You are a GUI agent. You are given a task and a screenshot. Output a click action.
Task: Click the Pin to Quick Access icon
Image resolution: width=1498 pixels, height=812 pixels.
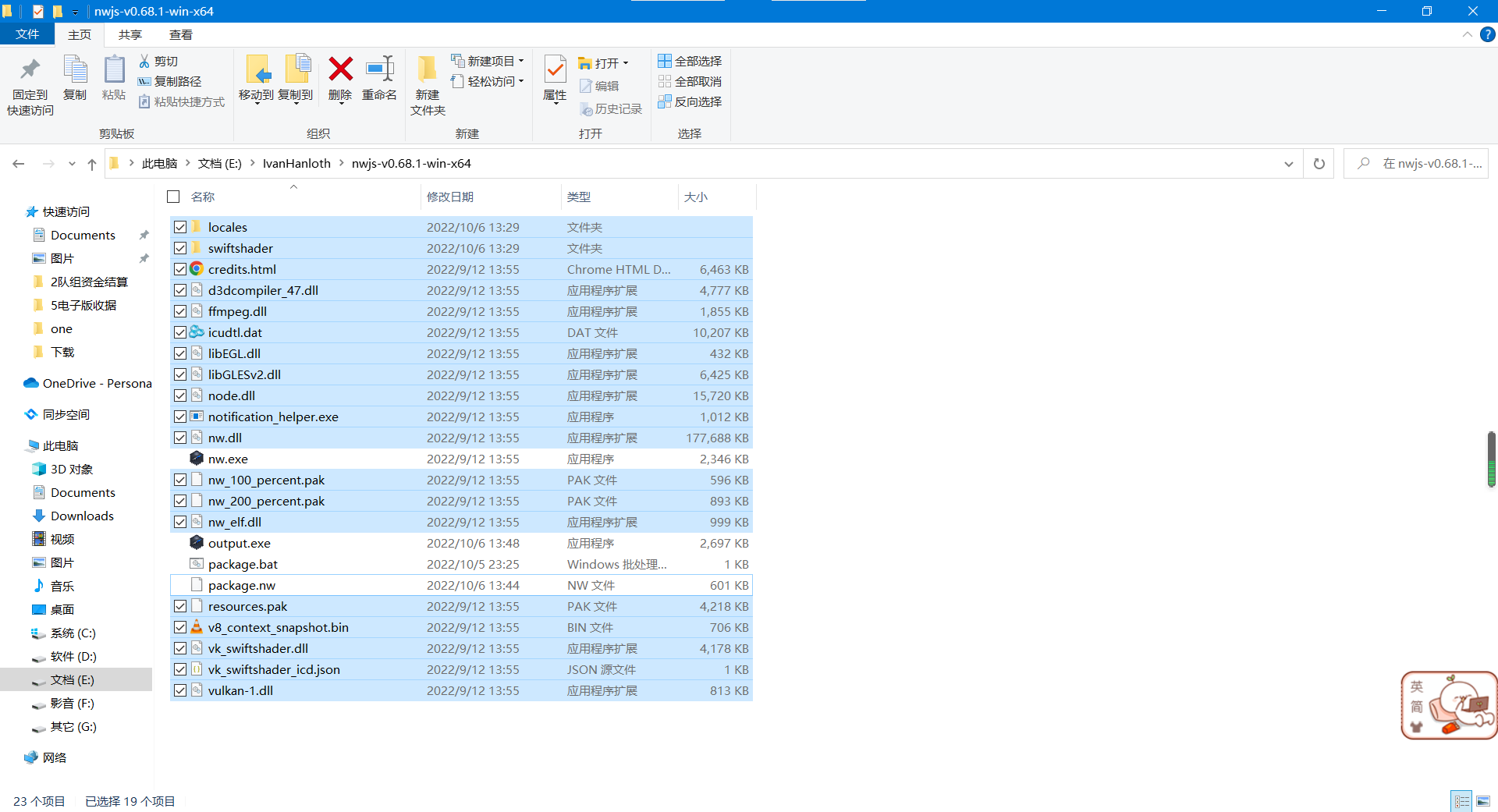30,70
